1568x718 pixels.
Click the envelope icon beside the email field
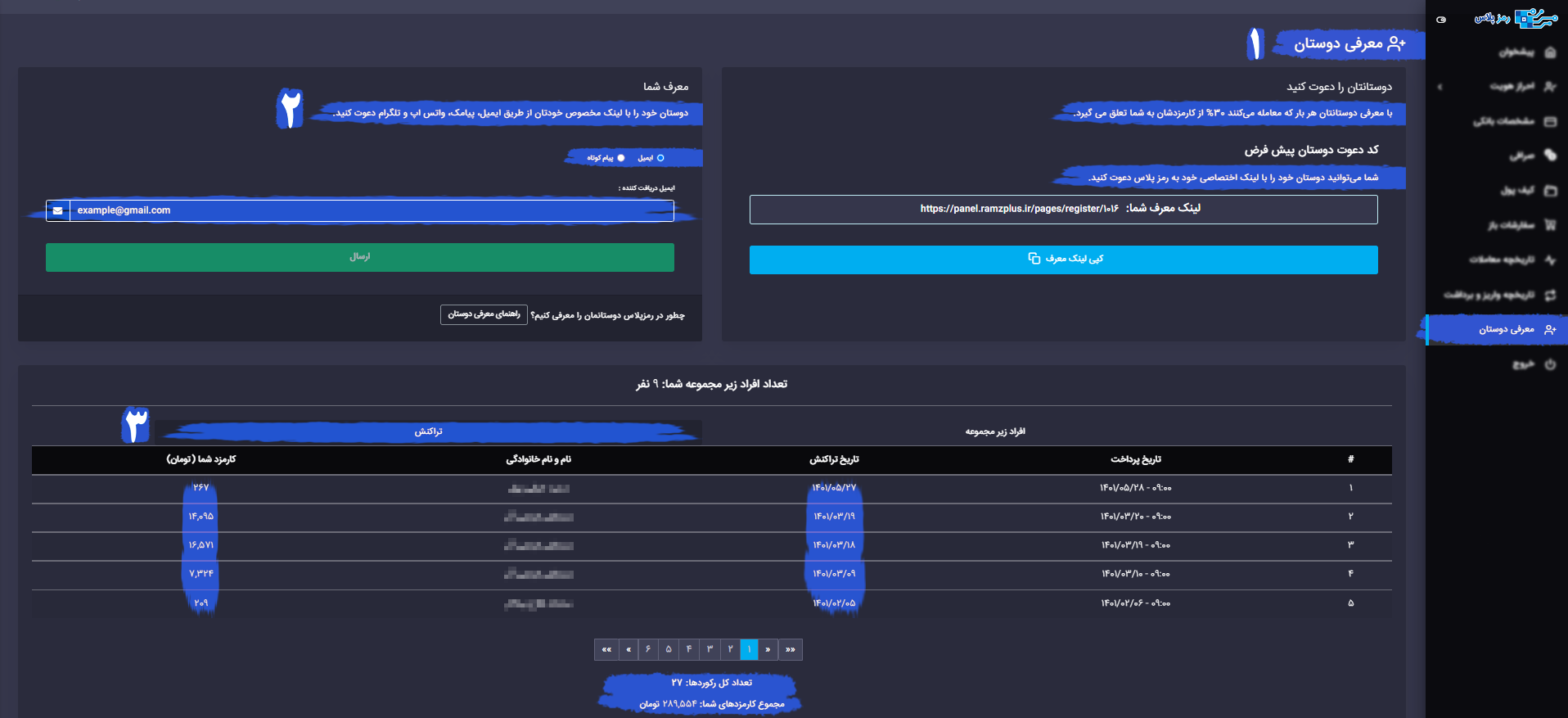pos(57,210)
